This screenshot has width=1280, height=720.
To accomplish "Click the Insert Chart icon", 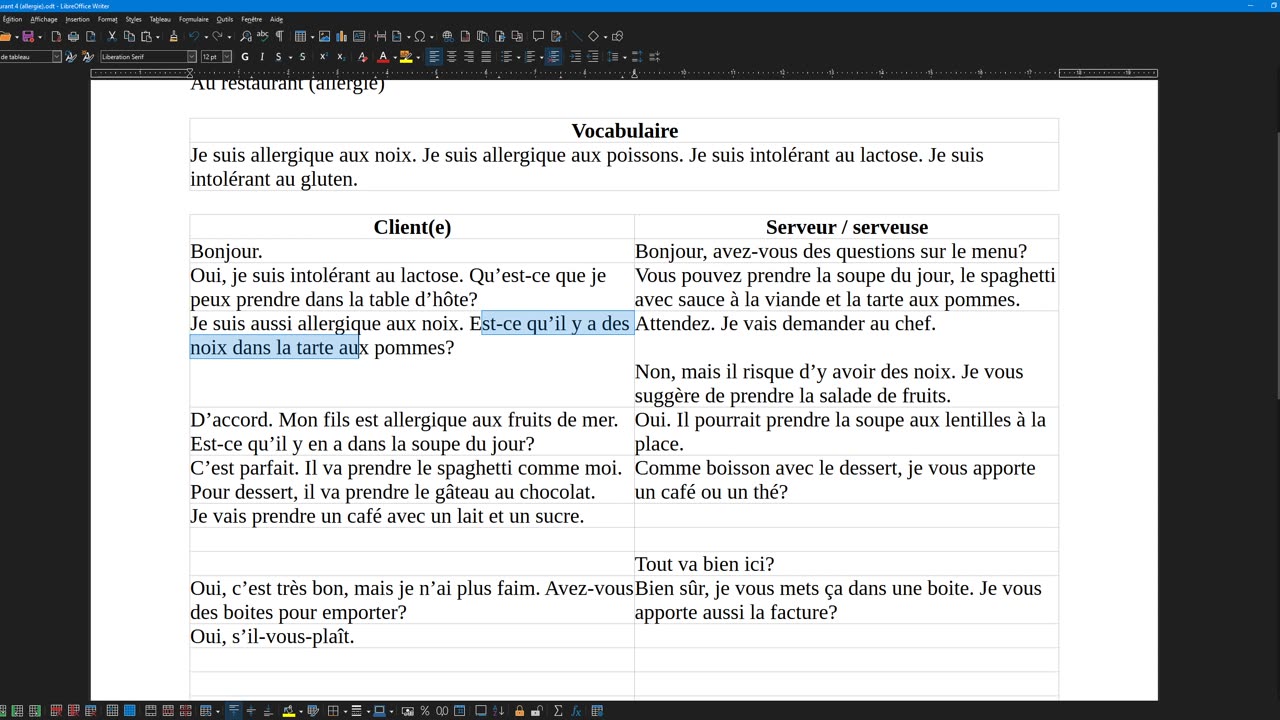I will 341,37.
